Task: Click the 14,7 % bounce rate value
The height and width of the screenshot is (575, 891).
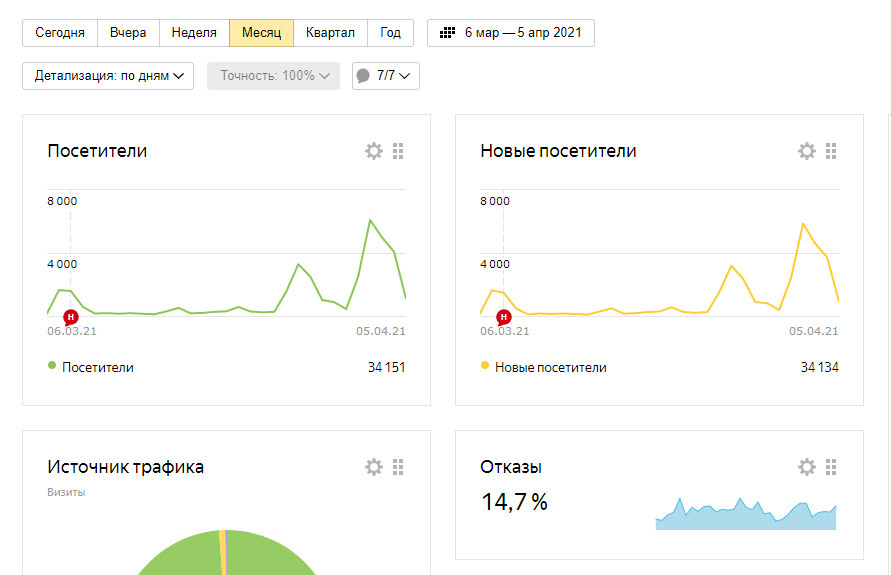Action: [x=514, y=502]
